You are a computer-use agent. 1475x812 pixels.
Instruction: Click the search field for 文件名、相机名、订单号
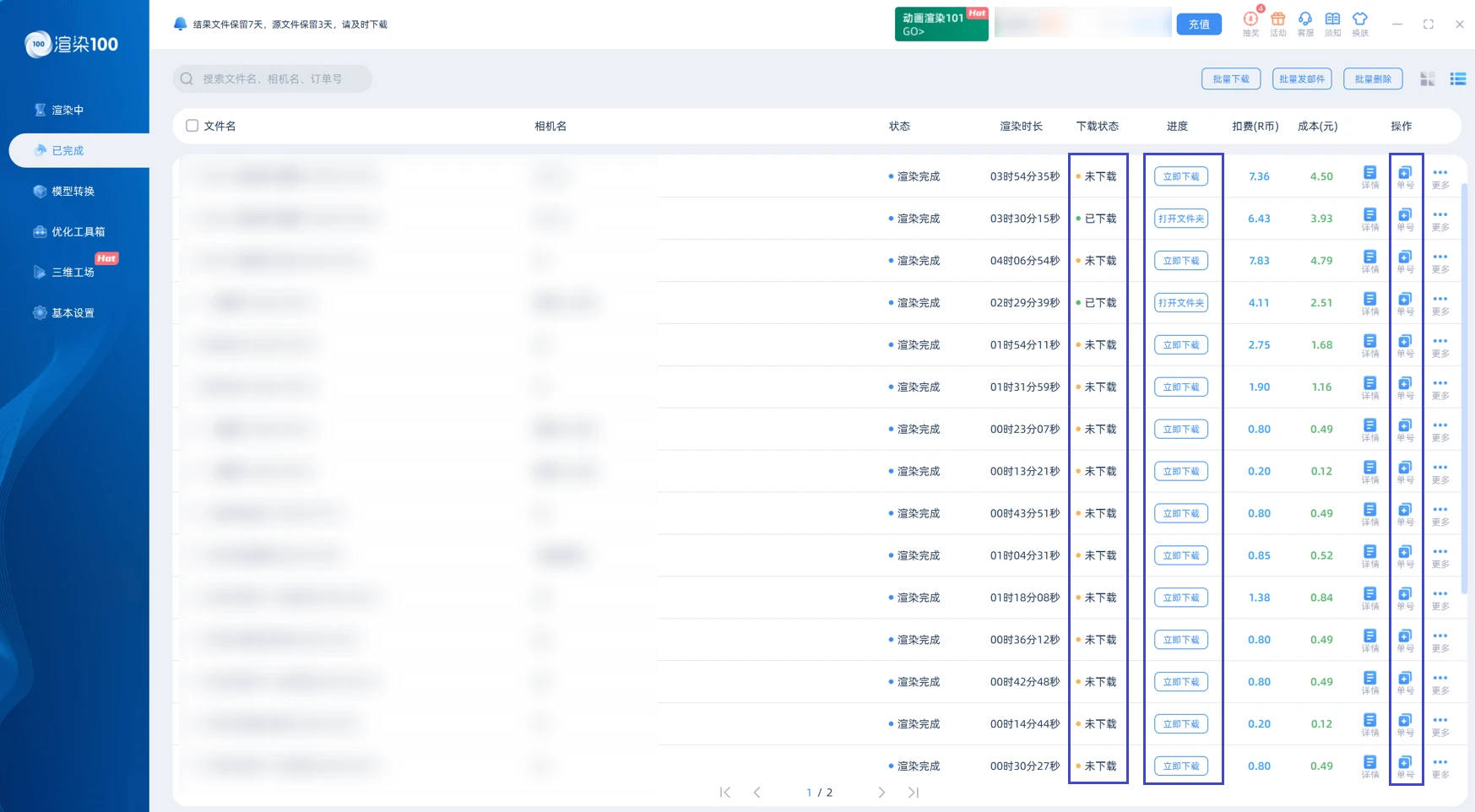(273, 78)
